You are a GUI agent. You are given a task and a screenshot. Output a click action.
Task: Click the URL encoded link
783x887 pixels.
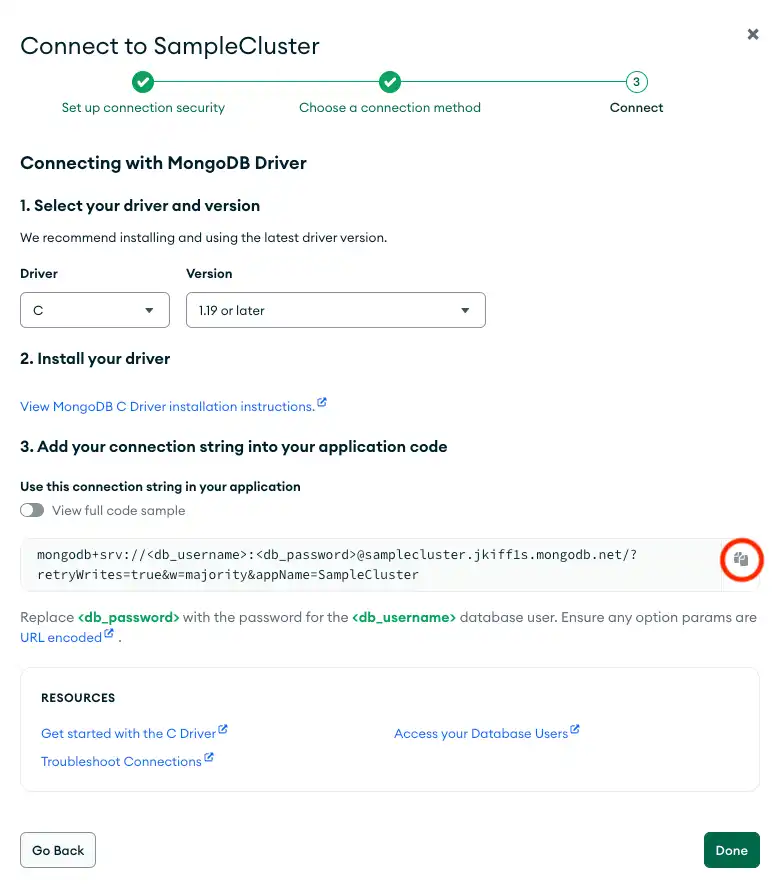[x=60, y=636]
